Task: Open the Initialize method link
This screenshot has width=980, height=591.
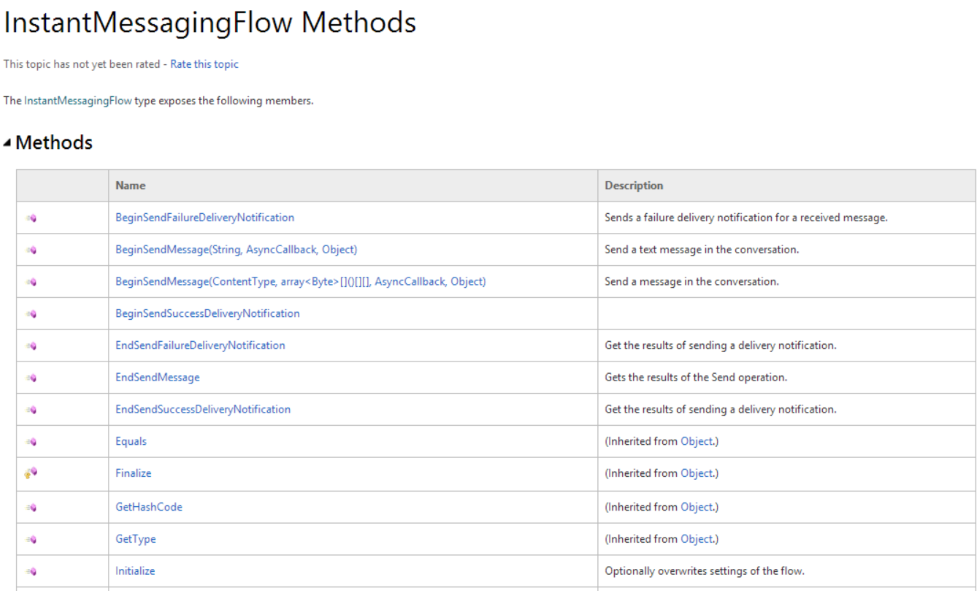Action: 135,570
